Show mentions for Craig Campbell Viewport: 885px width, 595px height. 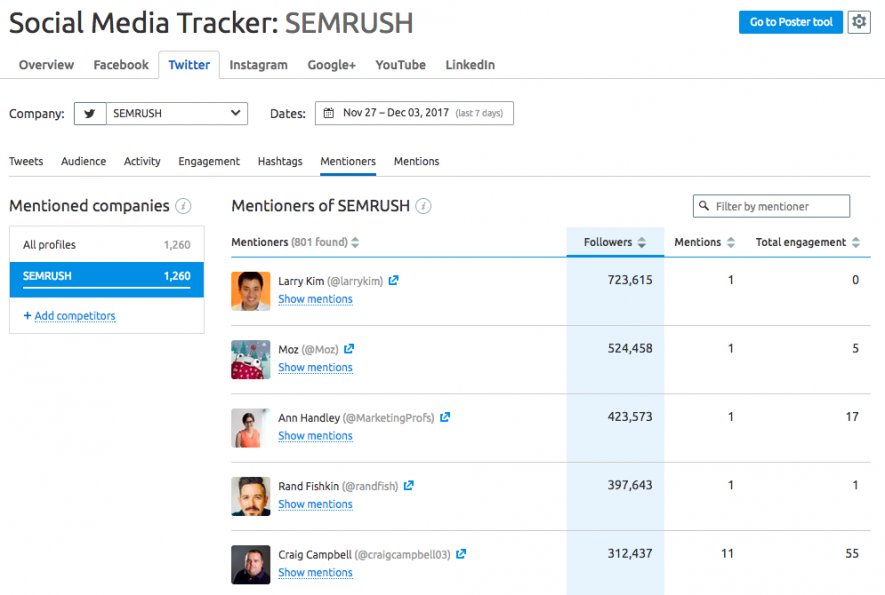pyautogui.click(x=315, y=572)
